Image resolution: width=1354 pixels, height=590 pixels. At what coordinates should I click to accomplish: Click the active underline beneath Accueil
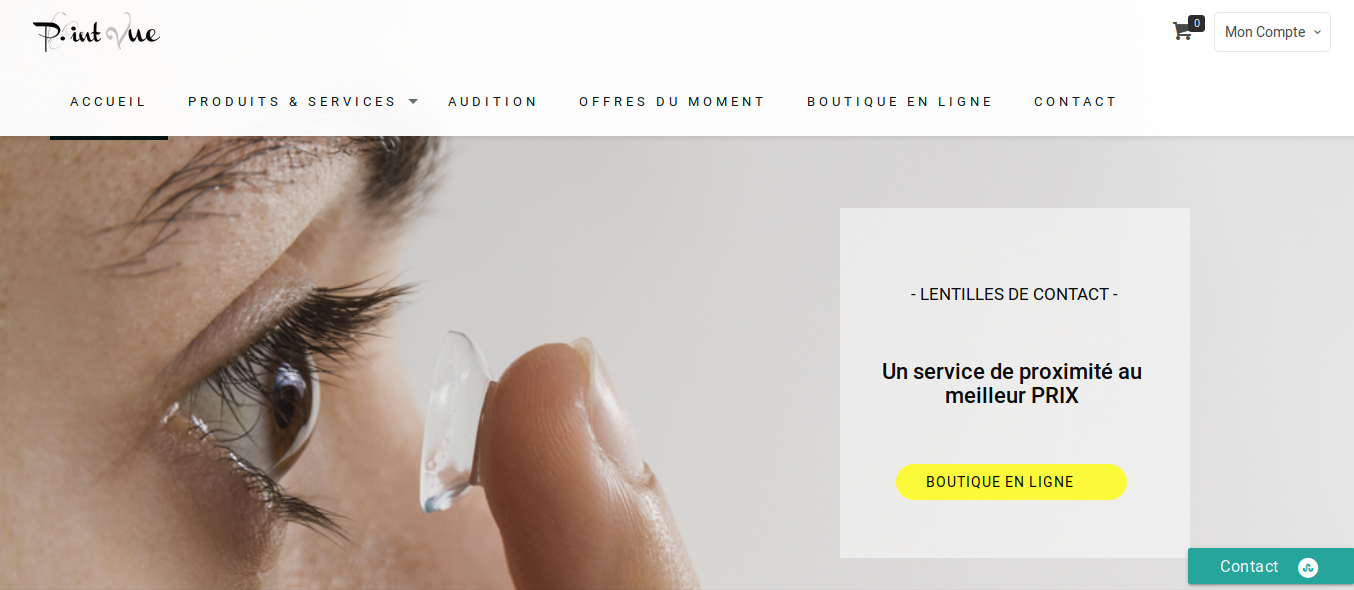pos(109,137)
